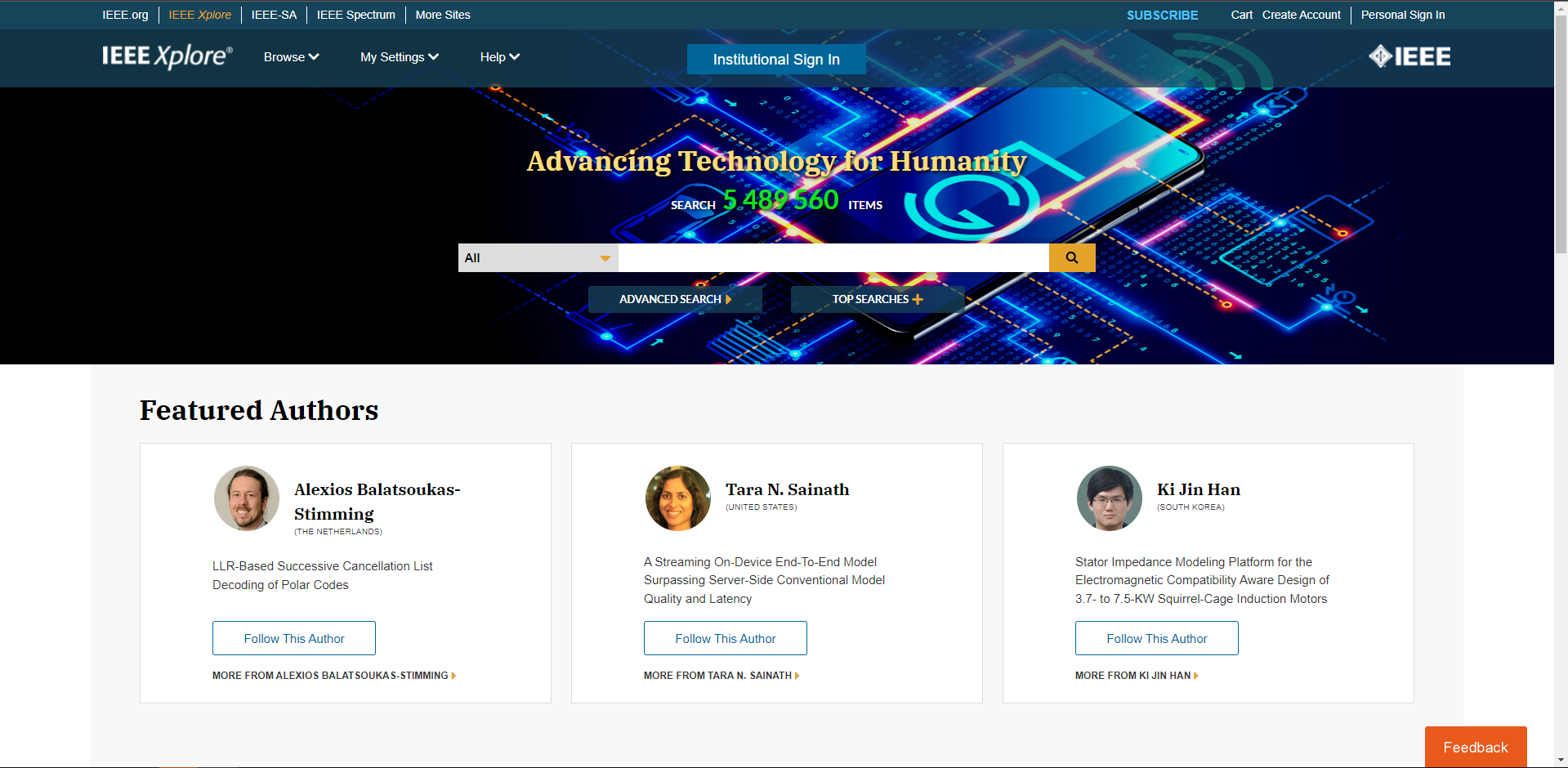The width and height of the screenshot is (1568, 768).
Task: Click the scrollbar down arrow
Action: pyautogui.click(x=1561, y=761)
